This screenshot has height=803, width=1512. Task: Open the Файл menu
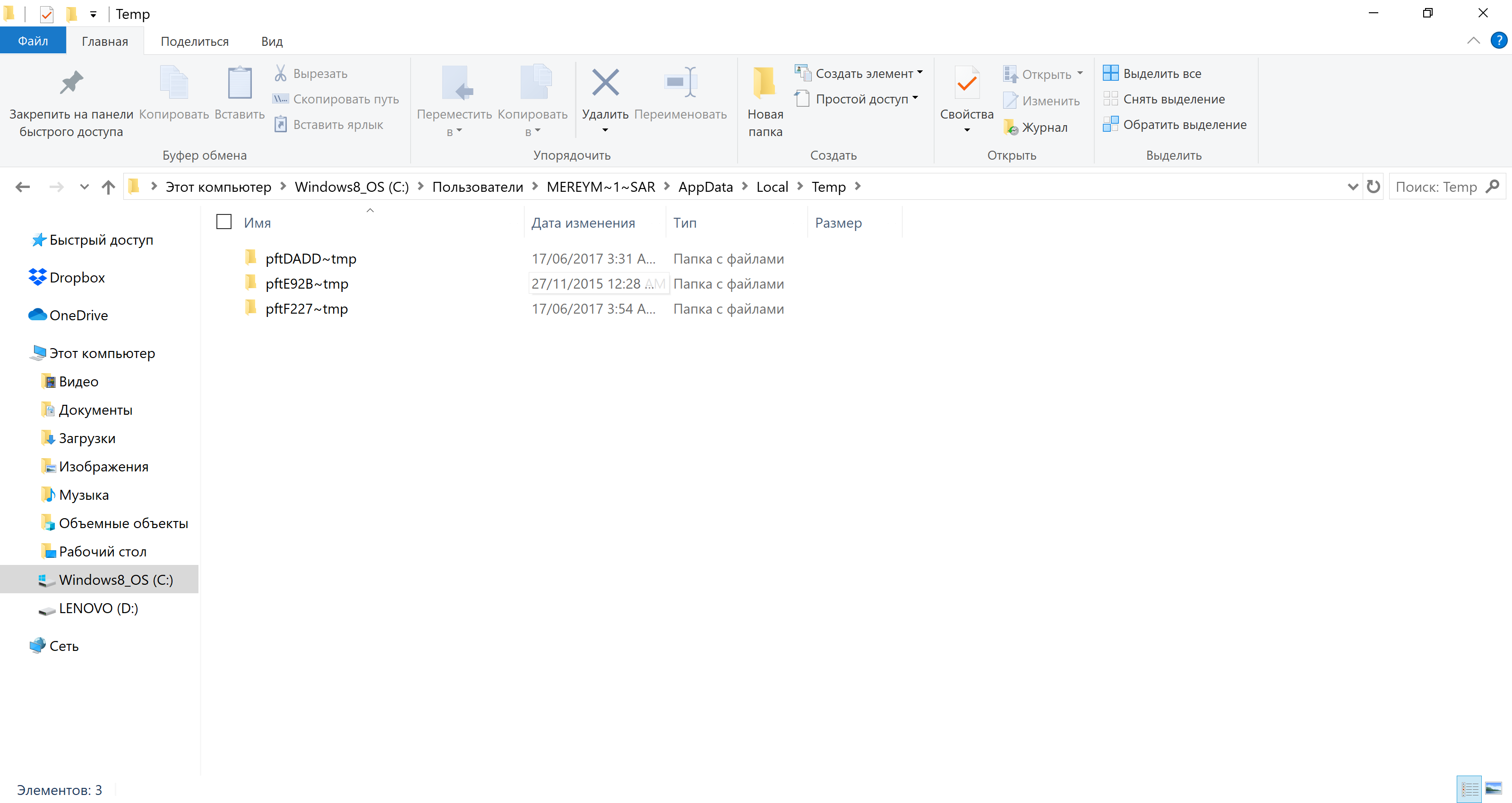click(33, 41)
